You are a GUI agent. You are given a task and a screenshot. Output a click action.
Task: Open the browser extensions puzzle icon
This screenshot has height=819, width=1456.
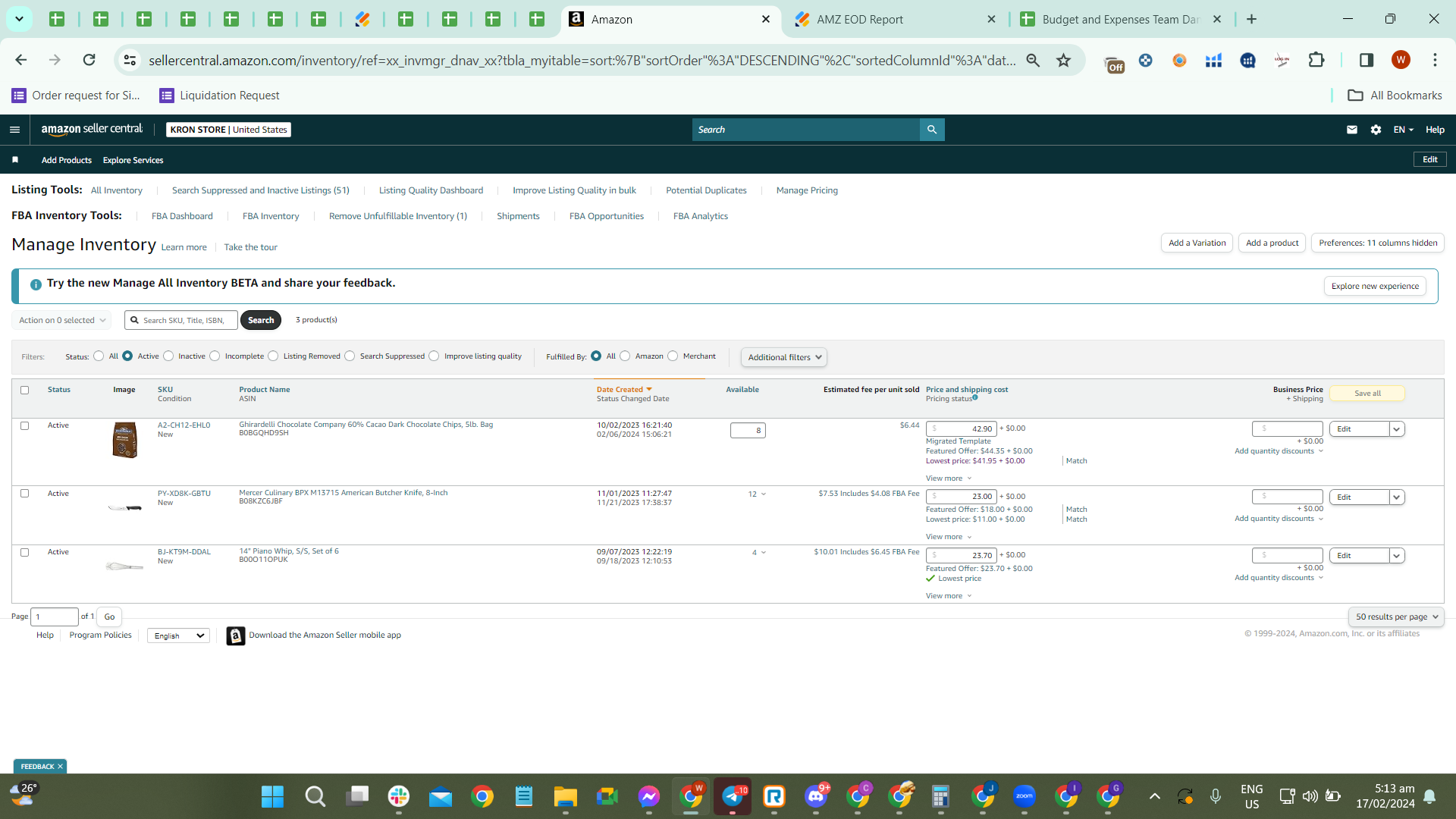[x=1316, y=60]
